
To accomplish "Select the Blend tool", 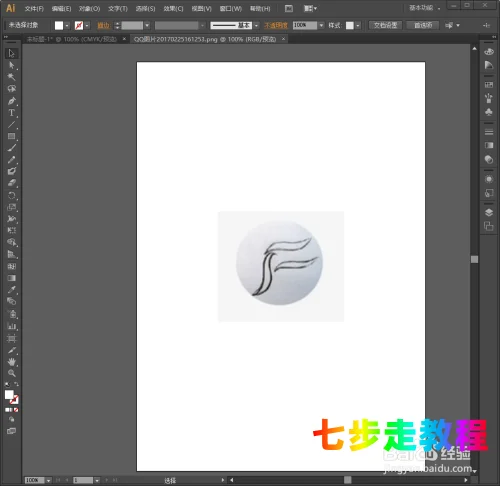I will click(x=11, y=301).
